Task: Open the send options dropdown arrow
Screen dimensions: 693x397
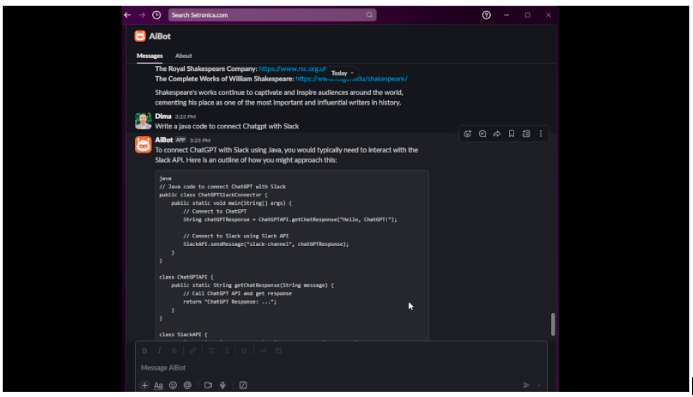Action: (539, 385)
